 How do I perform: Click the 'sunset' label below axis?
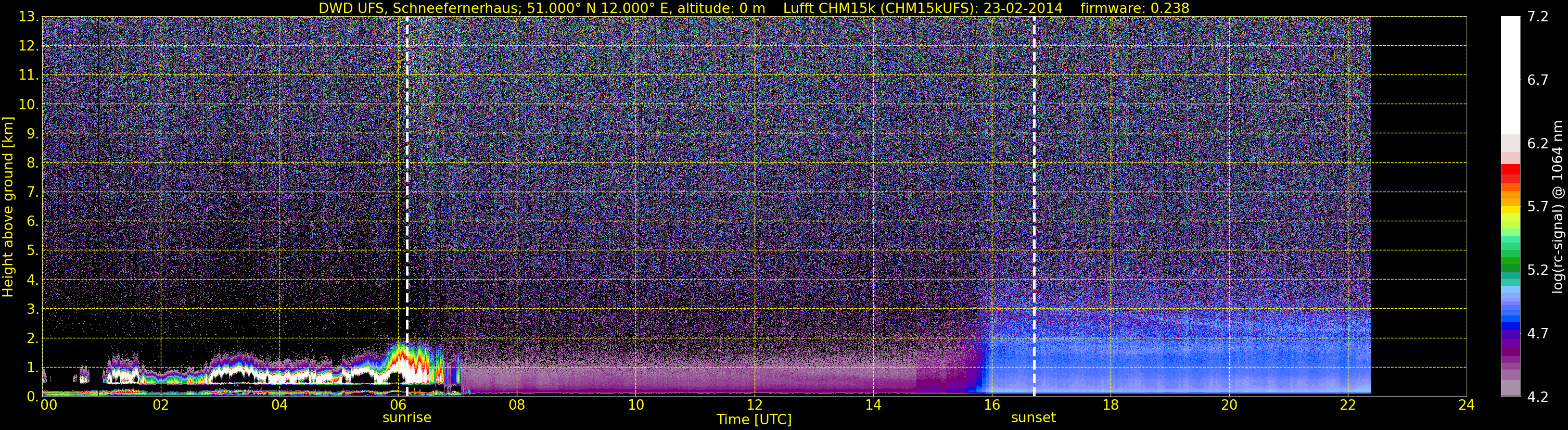(x=1034, y=418)
